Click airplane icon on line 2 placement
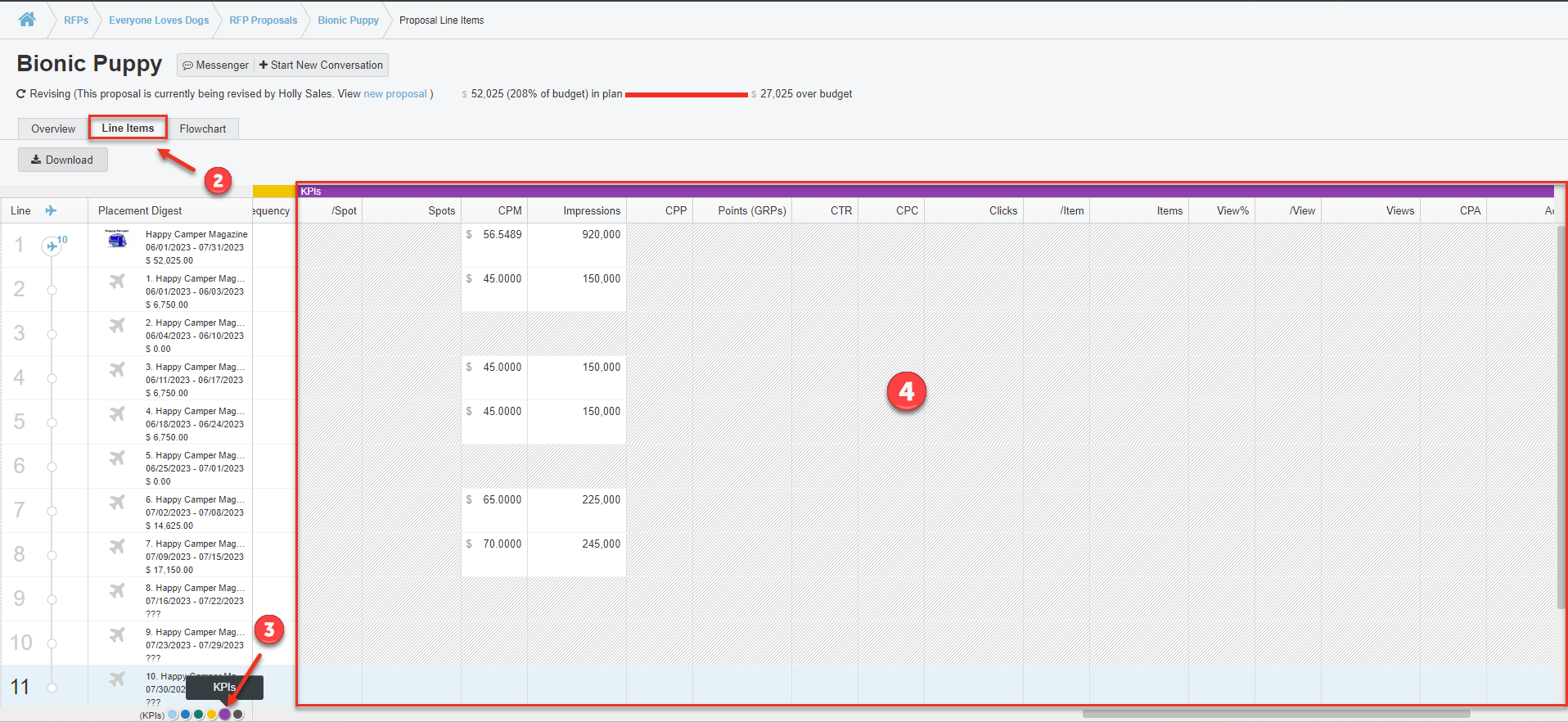Viewport: 1568px width, 722px height. [x=117, y=282]
